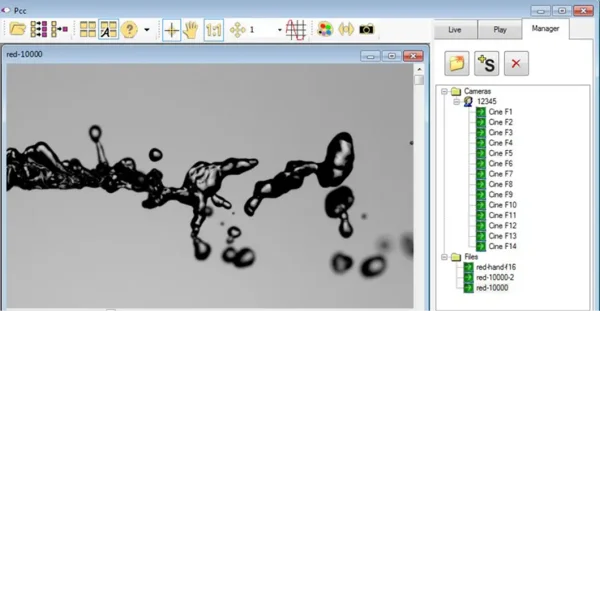Open the color image tools icon

(325, 30)
